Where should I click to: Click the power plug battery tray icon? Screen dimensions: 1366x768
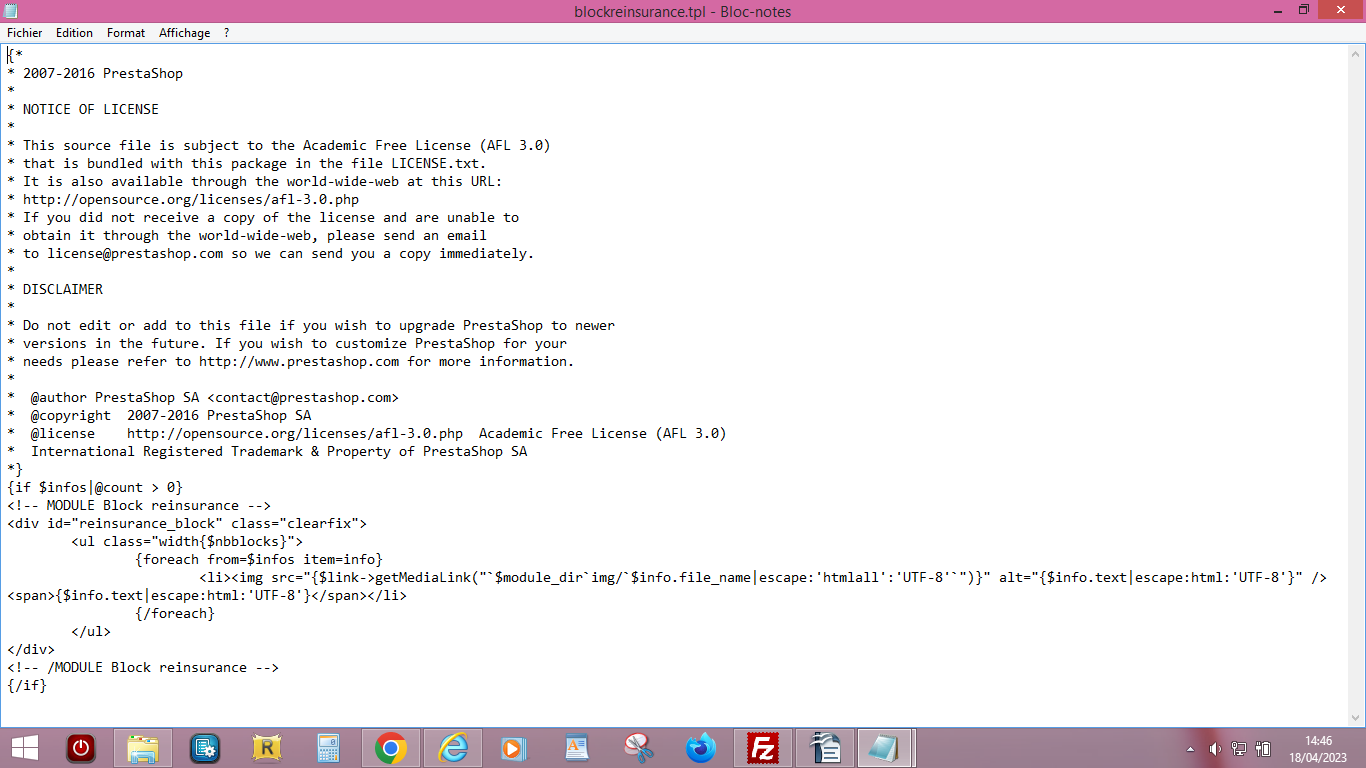pyautogui.click(x=1263, y=749)
